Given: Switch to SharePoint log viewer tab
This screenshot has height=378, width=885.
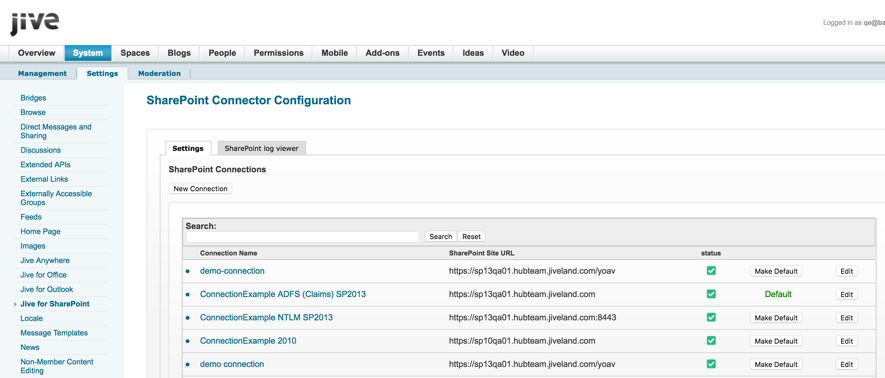Looking at the screenshot, I should 262,148.
